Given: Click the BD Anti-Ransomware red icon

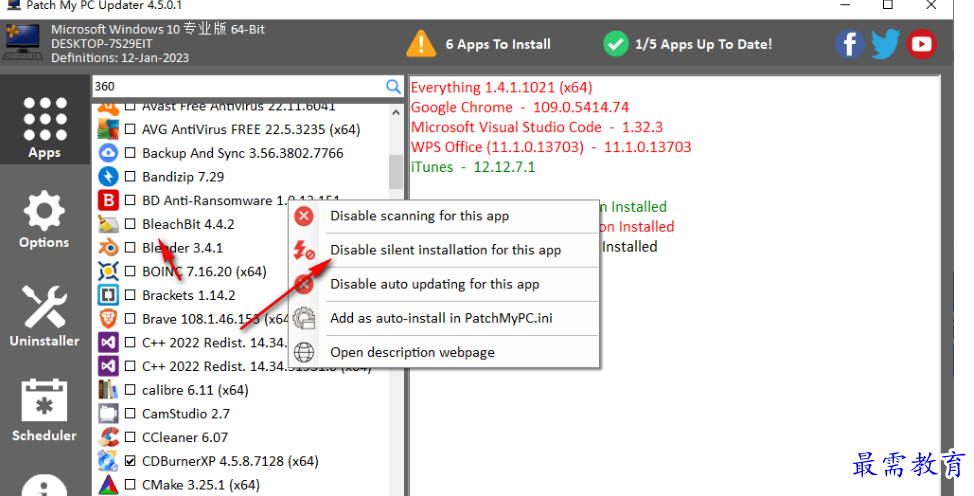Looking at the screenshot, I should pyautogui.click(x=108, y=200).
